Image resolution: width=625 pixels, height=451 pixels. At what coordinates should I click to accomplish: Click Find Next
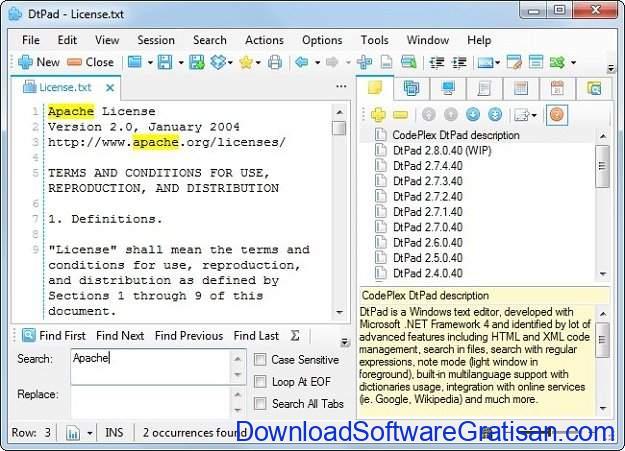tap(120, 336)
